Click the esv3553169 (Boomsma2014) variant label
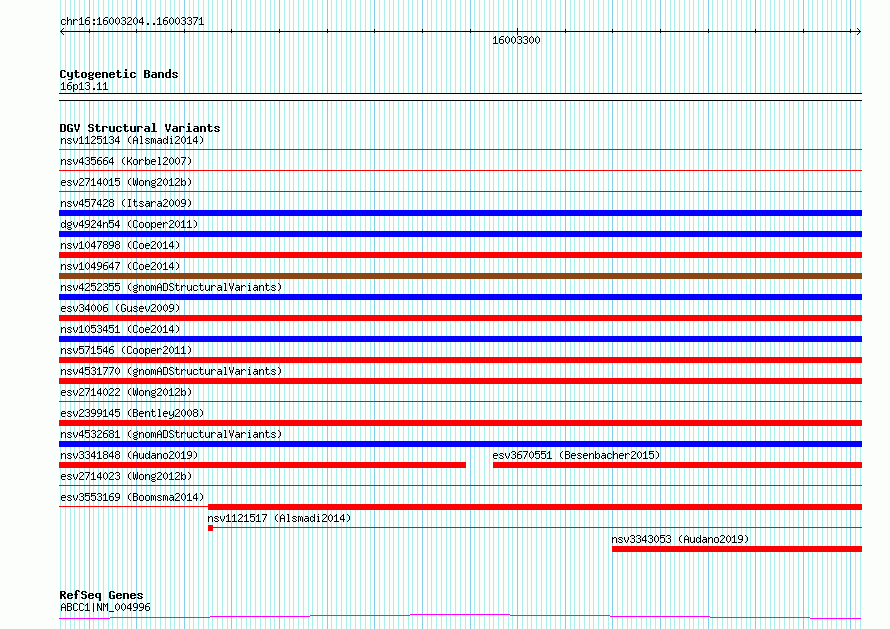 (x=132, y=497)
